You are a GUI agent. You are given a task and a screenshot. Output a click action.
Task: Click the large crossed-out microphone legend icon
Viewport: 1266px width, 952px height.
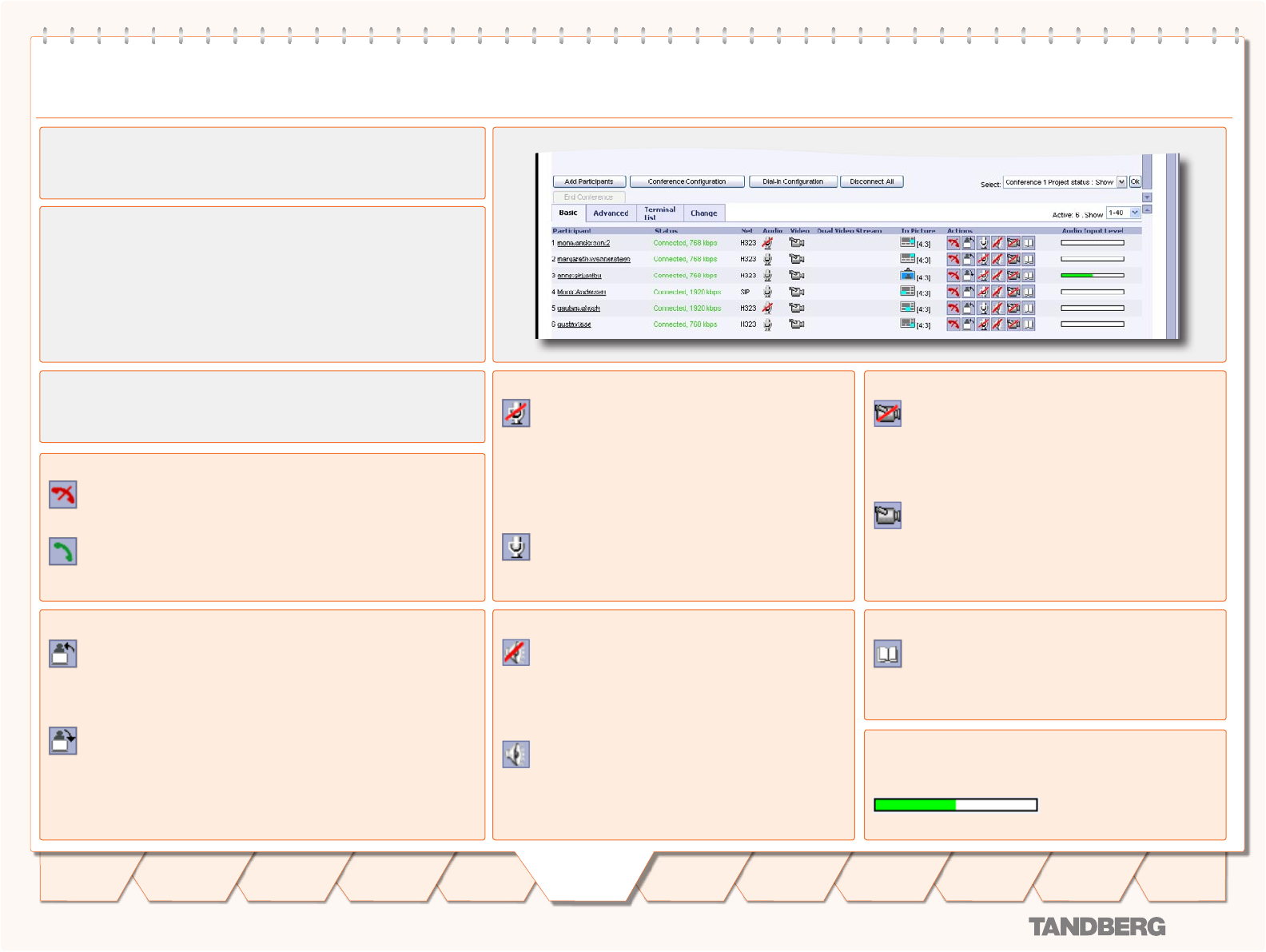click(x=516, y=413)
